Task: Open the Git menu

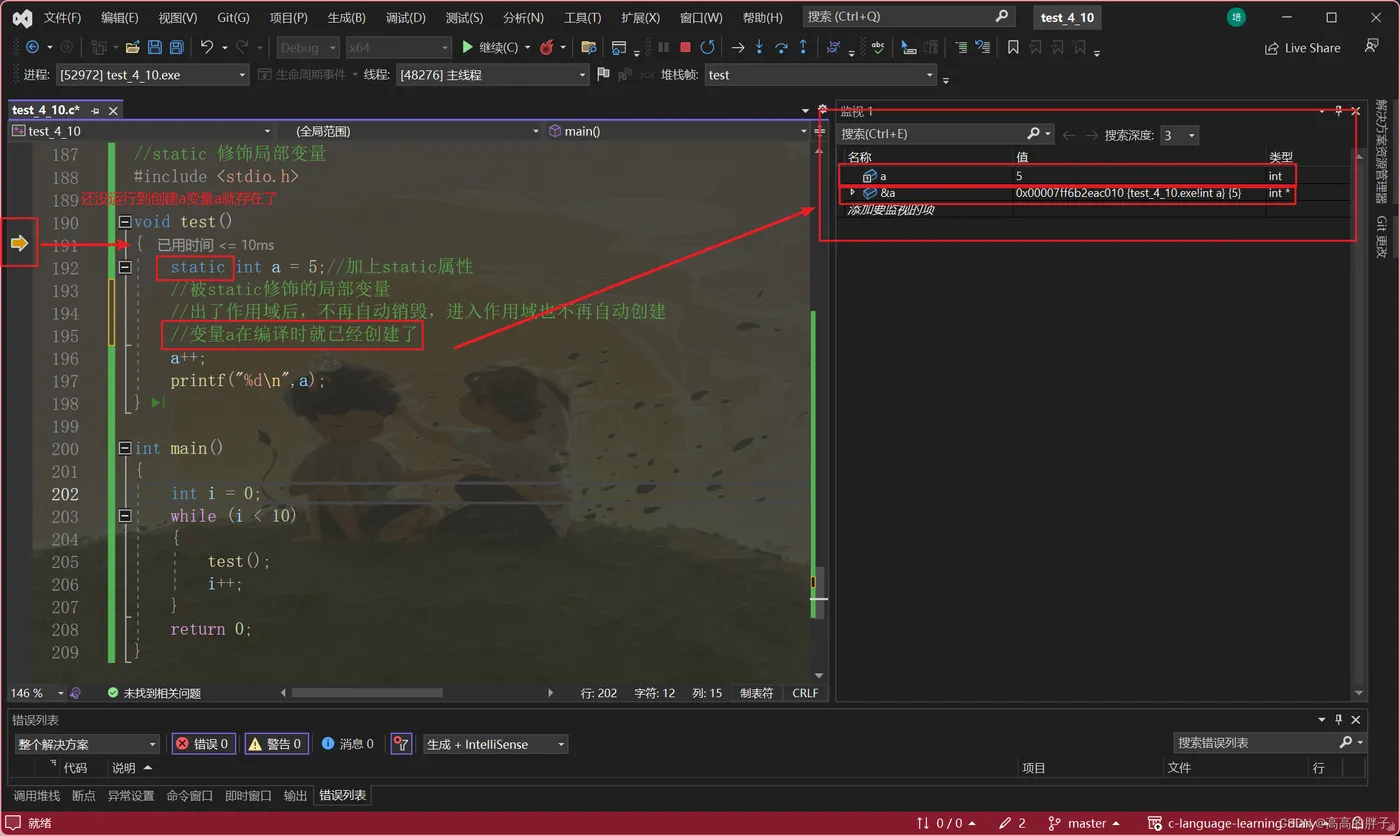Action: point(234,18)
